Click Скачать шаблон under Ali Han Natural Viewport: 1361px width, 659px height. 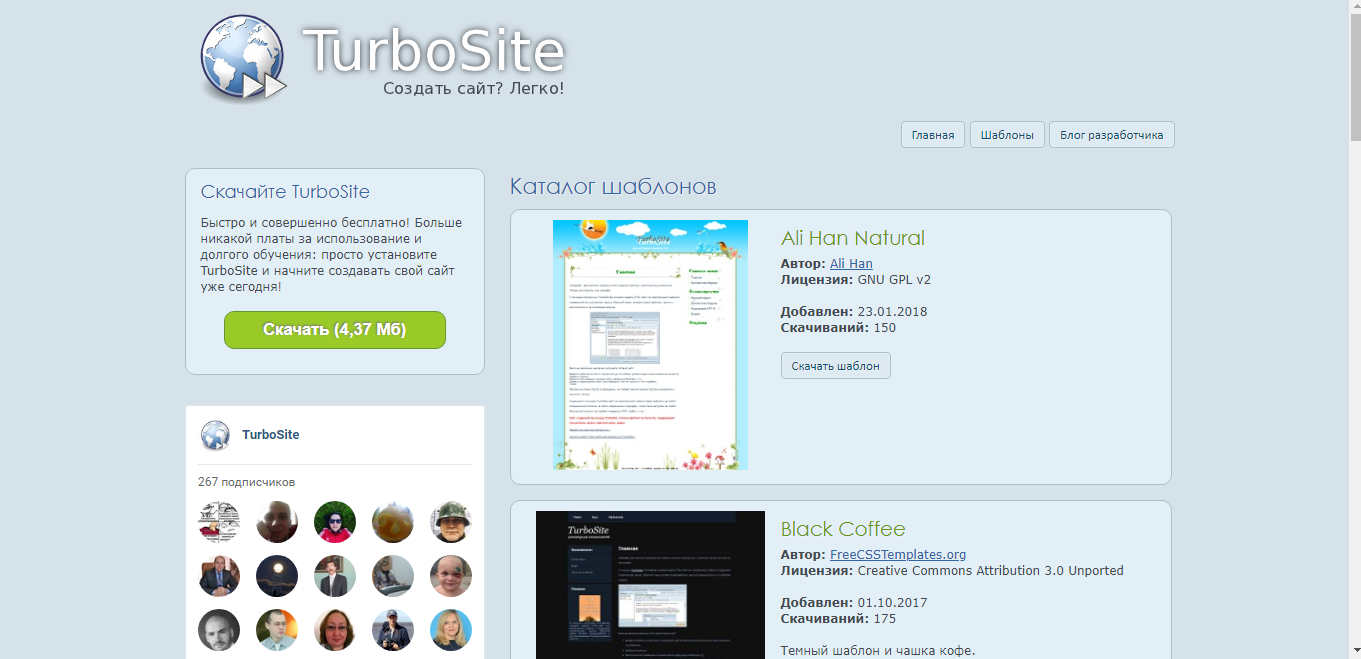[x=835, y=365]
